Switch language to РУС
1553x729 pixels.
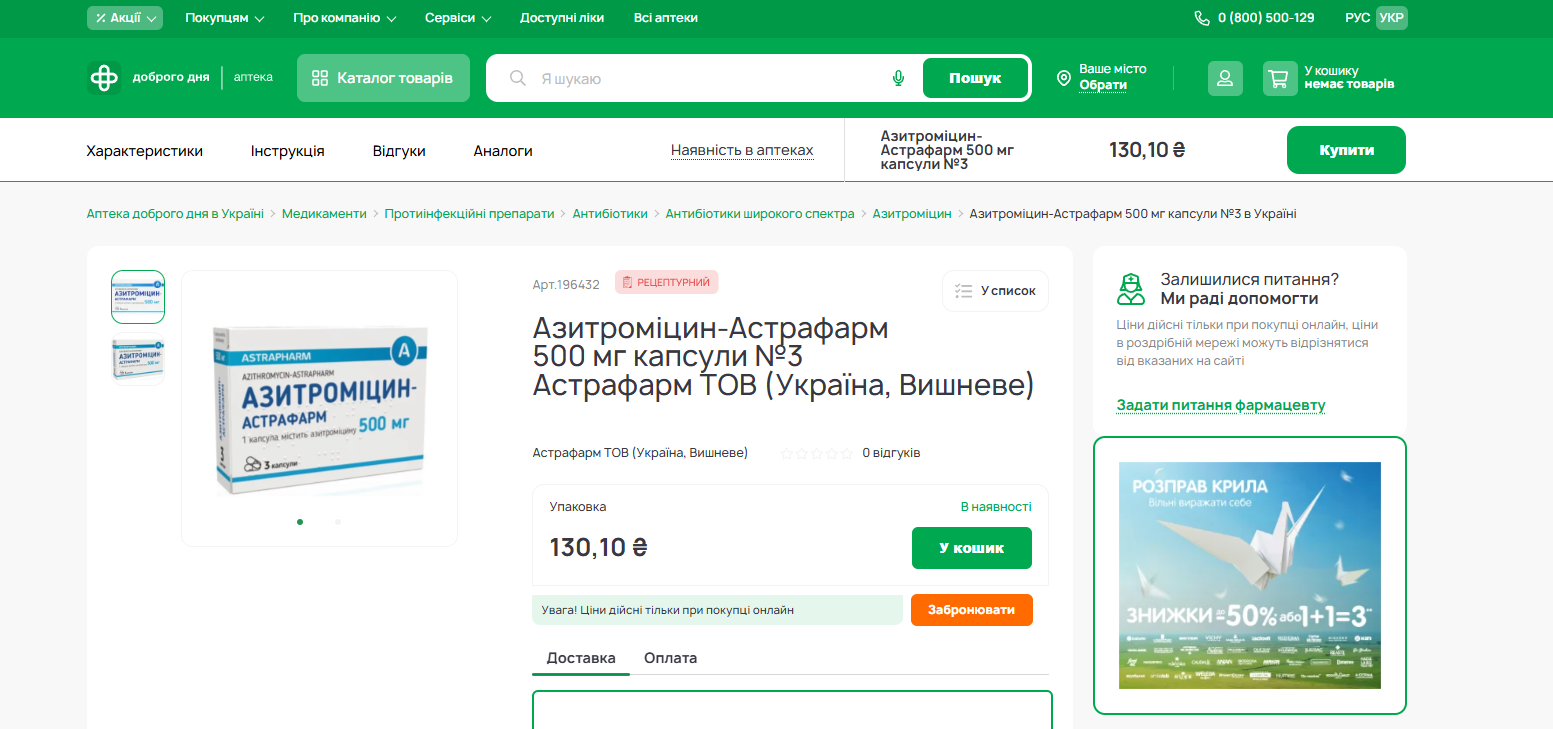(1358, 18)
